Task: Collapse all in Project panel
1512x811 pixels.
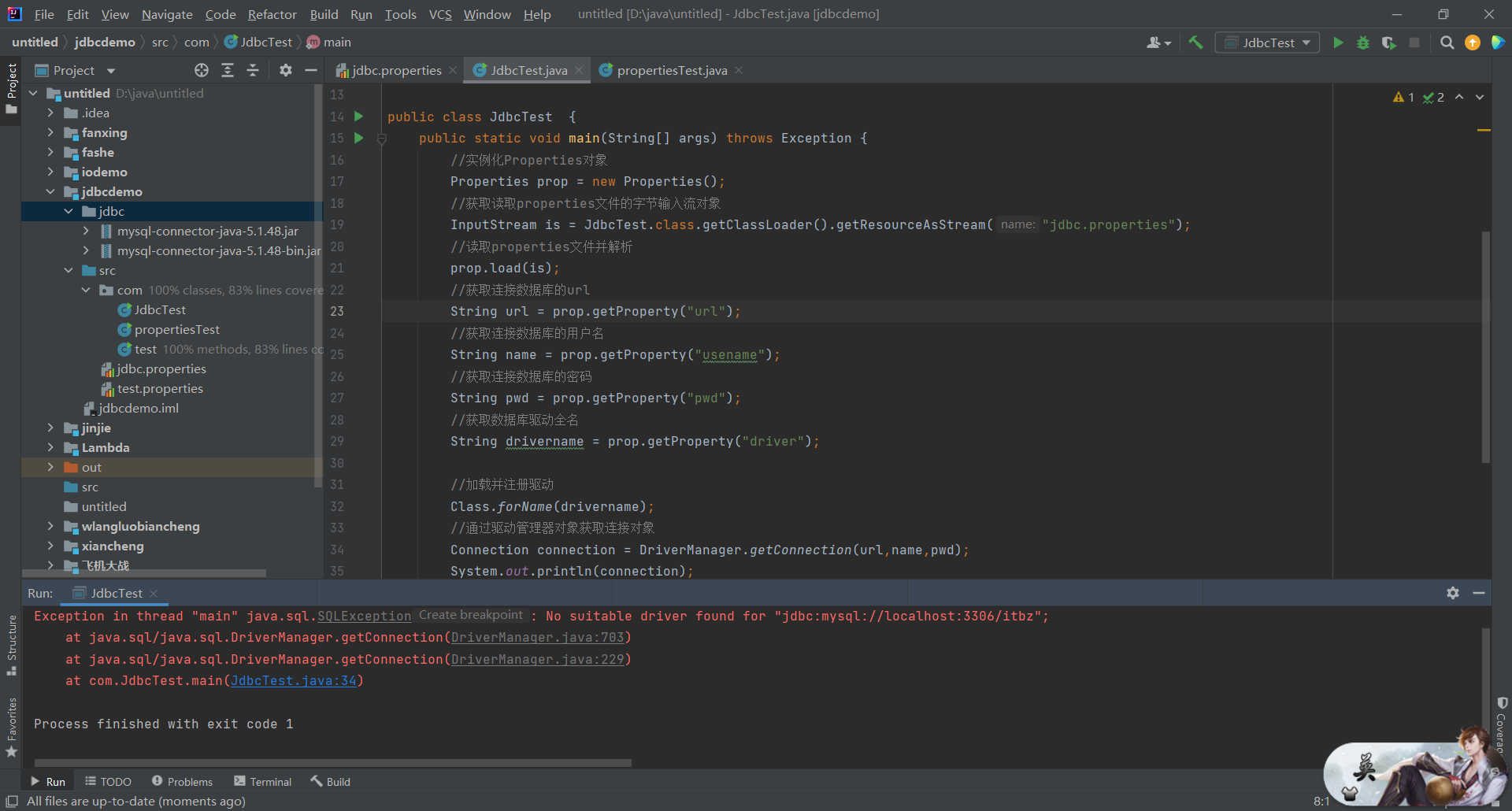Action: (253, 70)
